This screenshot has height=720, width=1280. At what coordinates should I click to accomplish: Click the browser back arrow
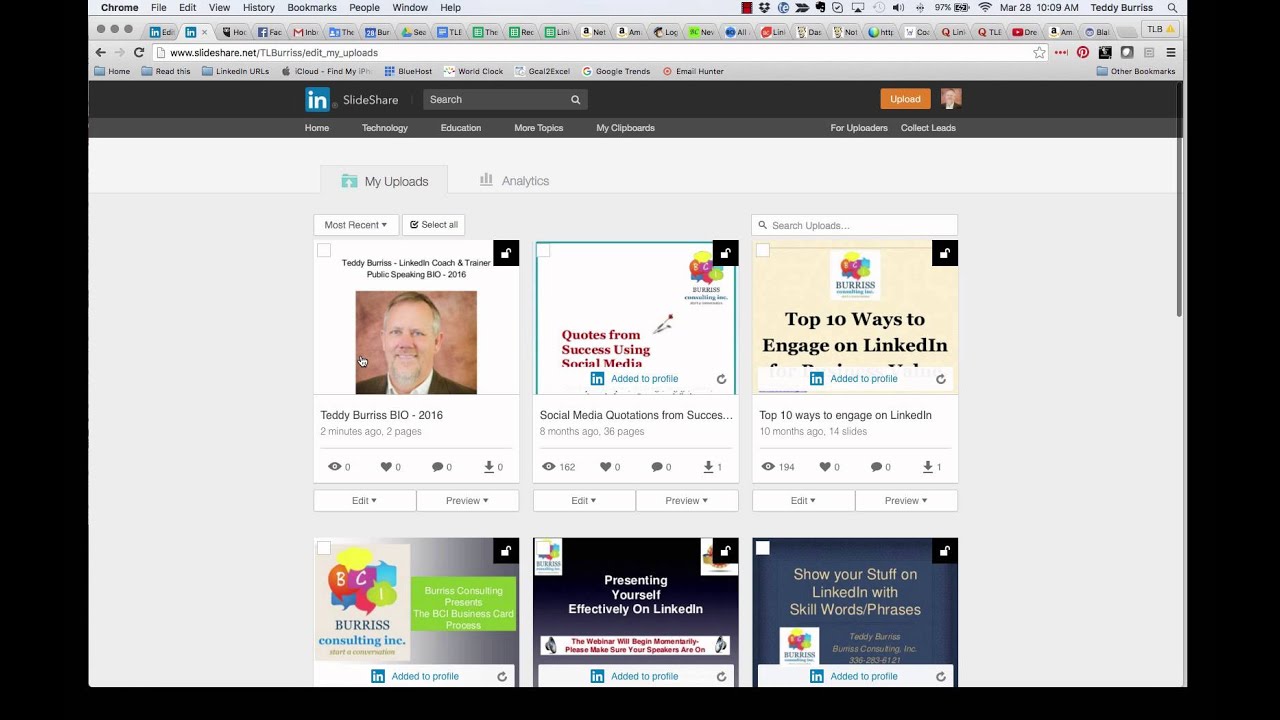click(x=100, y=52)
